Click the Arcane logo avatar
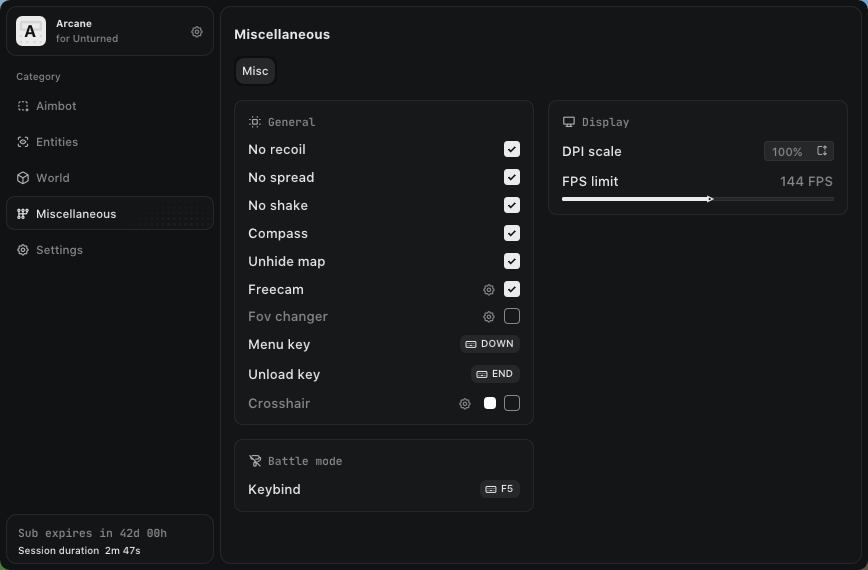 pyautogui.click(x=31, y=32)
